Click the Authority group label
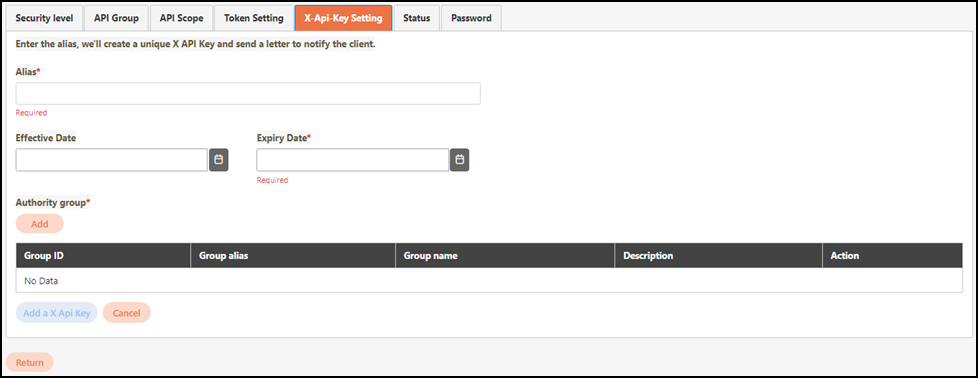 (x=53, y=203)
